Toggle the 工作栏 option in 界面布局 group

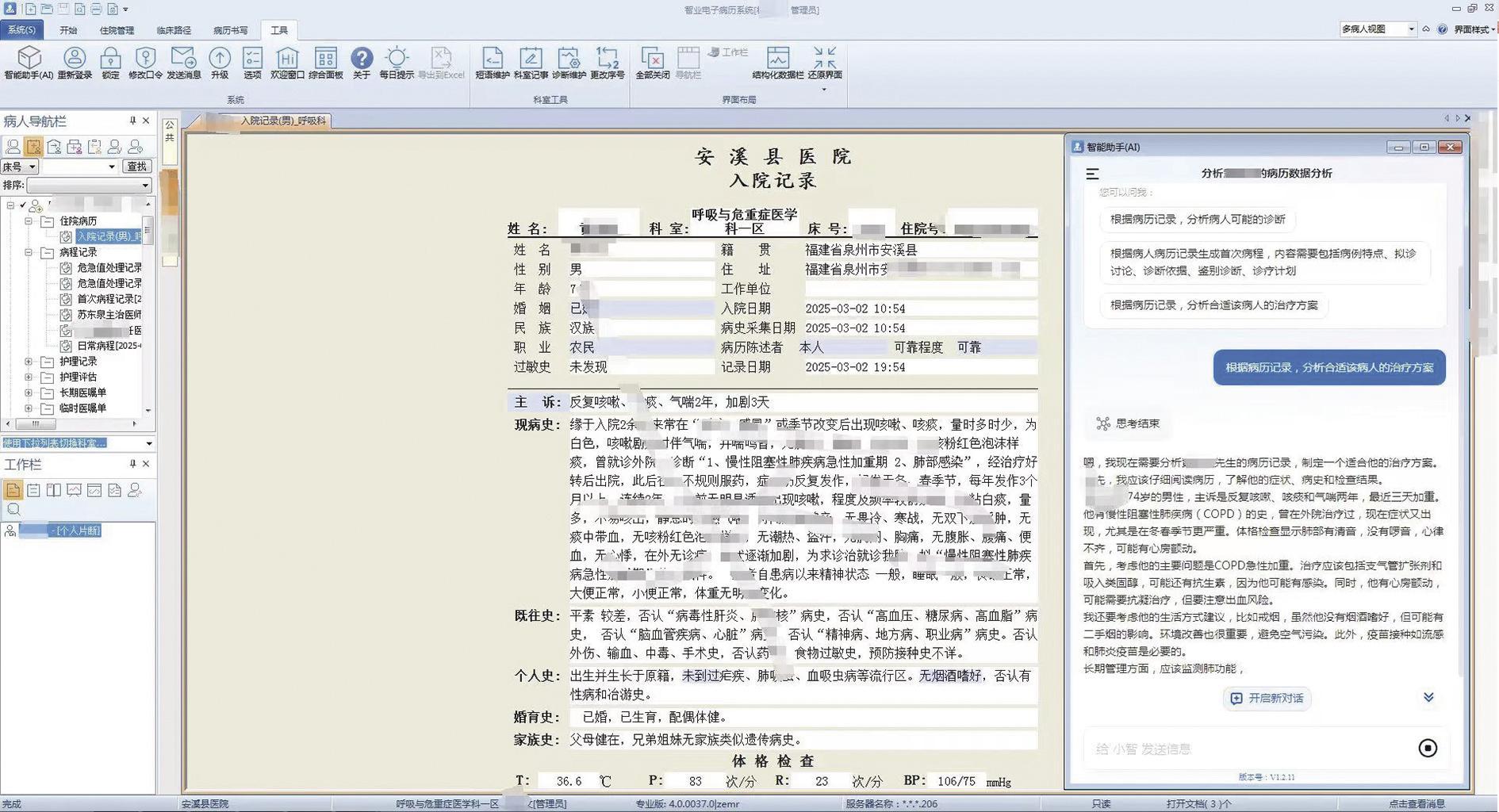pyautogui.click(x=728, y=52)
